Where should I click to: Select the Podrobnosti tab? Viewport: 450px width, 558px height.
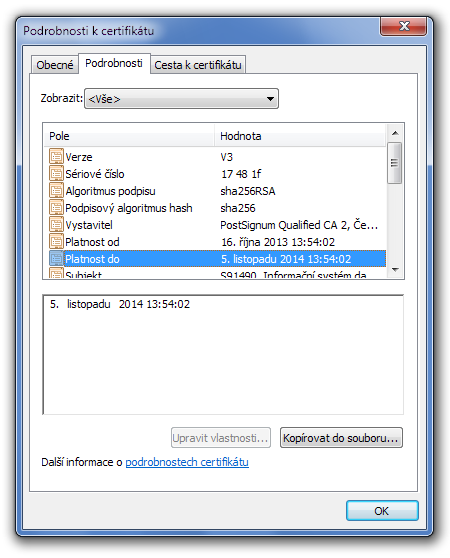point(114,63)
